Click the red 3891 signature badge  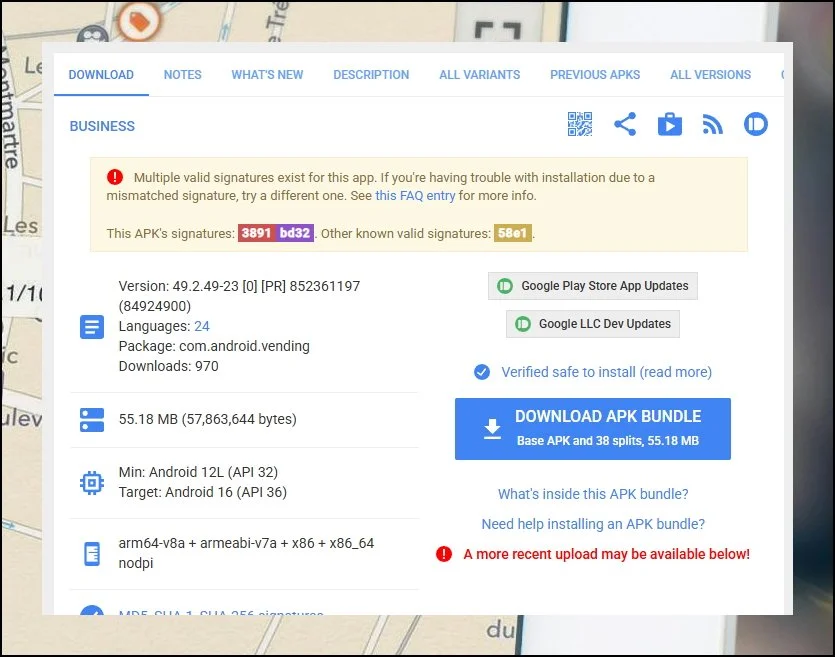point(256,233)
